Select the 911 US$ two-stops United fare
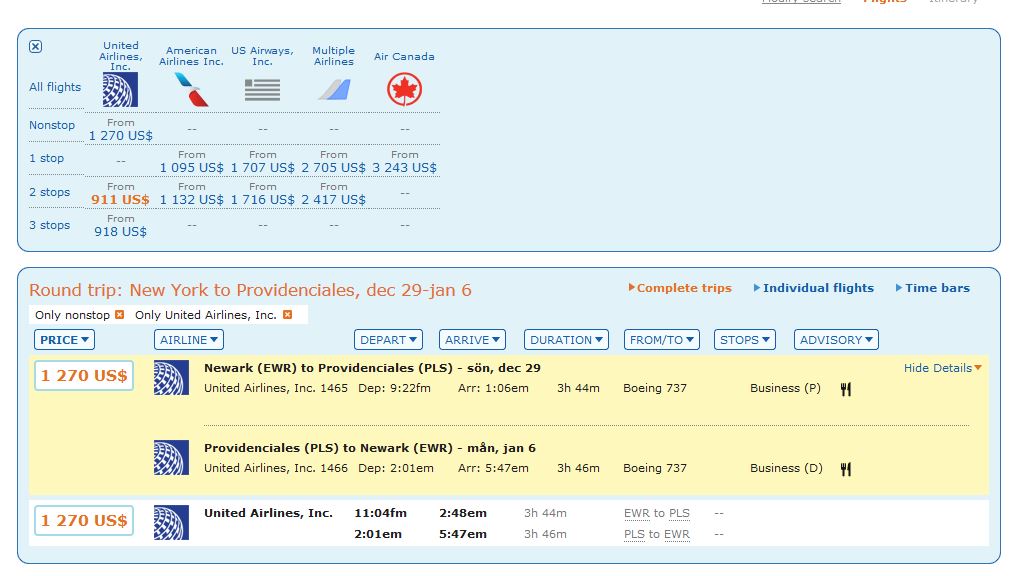 (x=120, y=200)
